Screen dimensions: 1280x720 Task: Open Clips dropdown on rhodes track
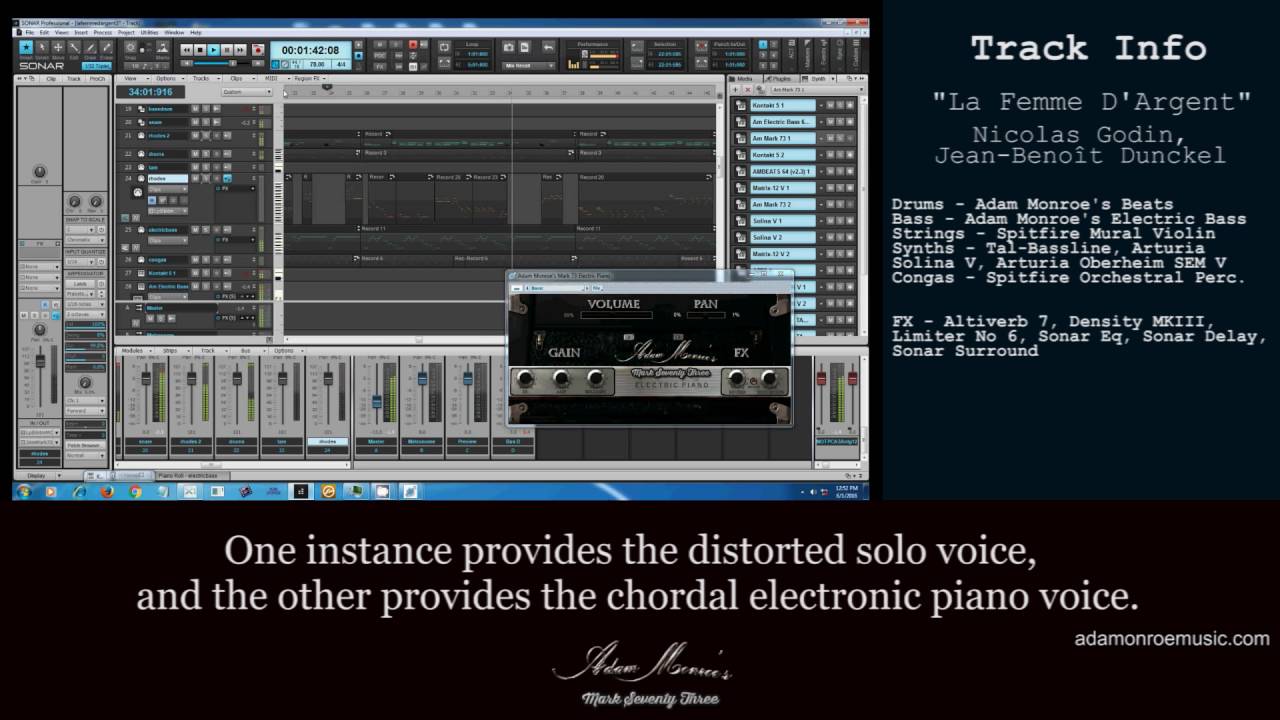tap(168, 189)
